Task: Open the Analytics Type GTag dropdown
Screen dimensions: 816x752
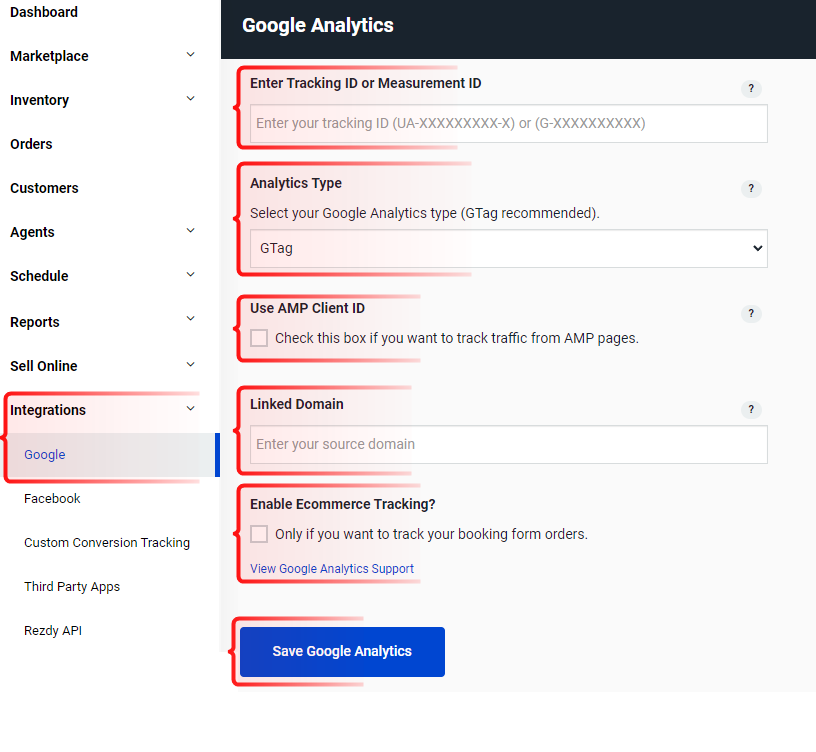Action: pyautogui.click(x=508, y=249)
